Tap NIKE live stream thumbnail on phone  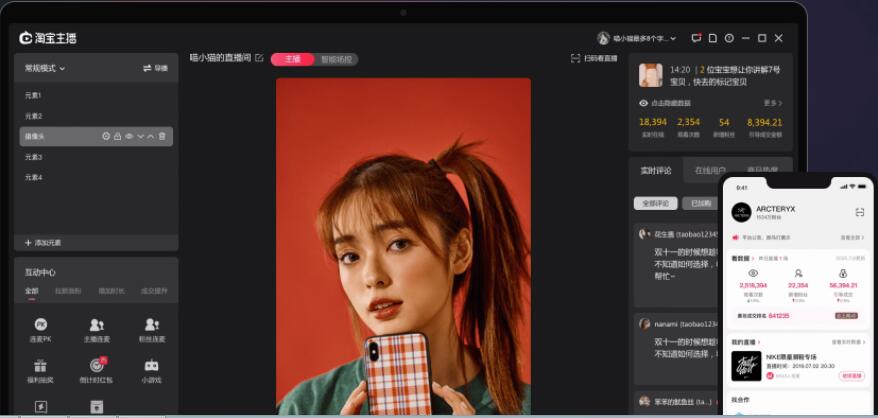[746, 366]
